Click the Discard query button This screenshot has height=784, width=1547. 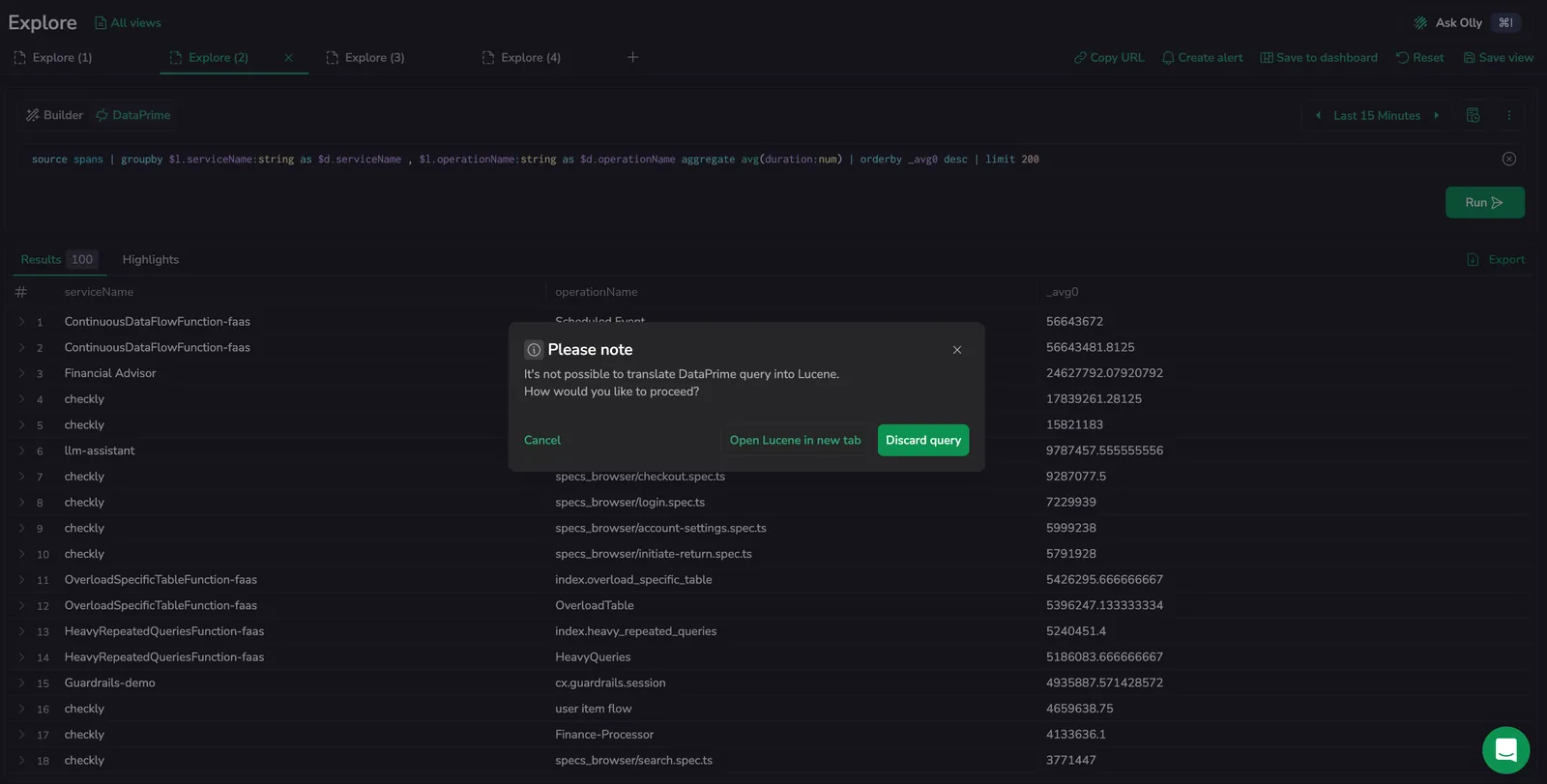coord(923,440)
